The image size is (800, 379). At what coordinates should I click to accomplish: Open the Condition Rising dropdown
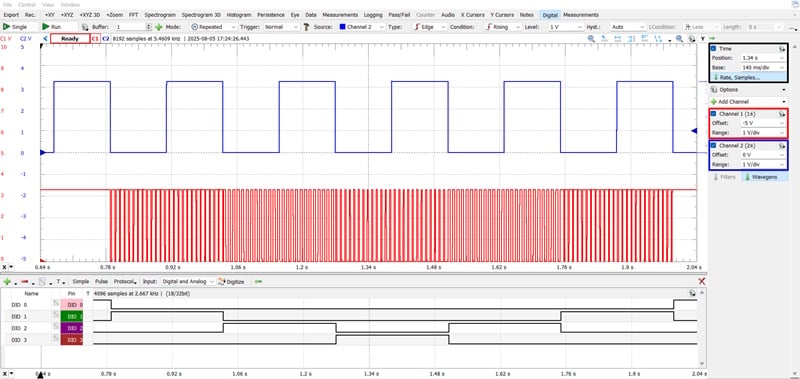[x=502, y=27]
